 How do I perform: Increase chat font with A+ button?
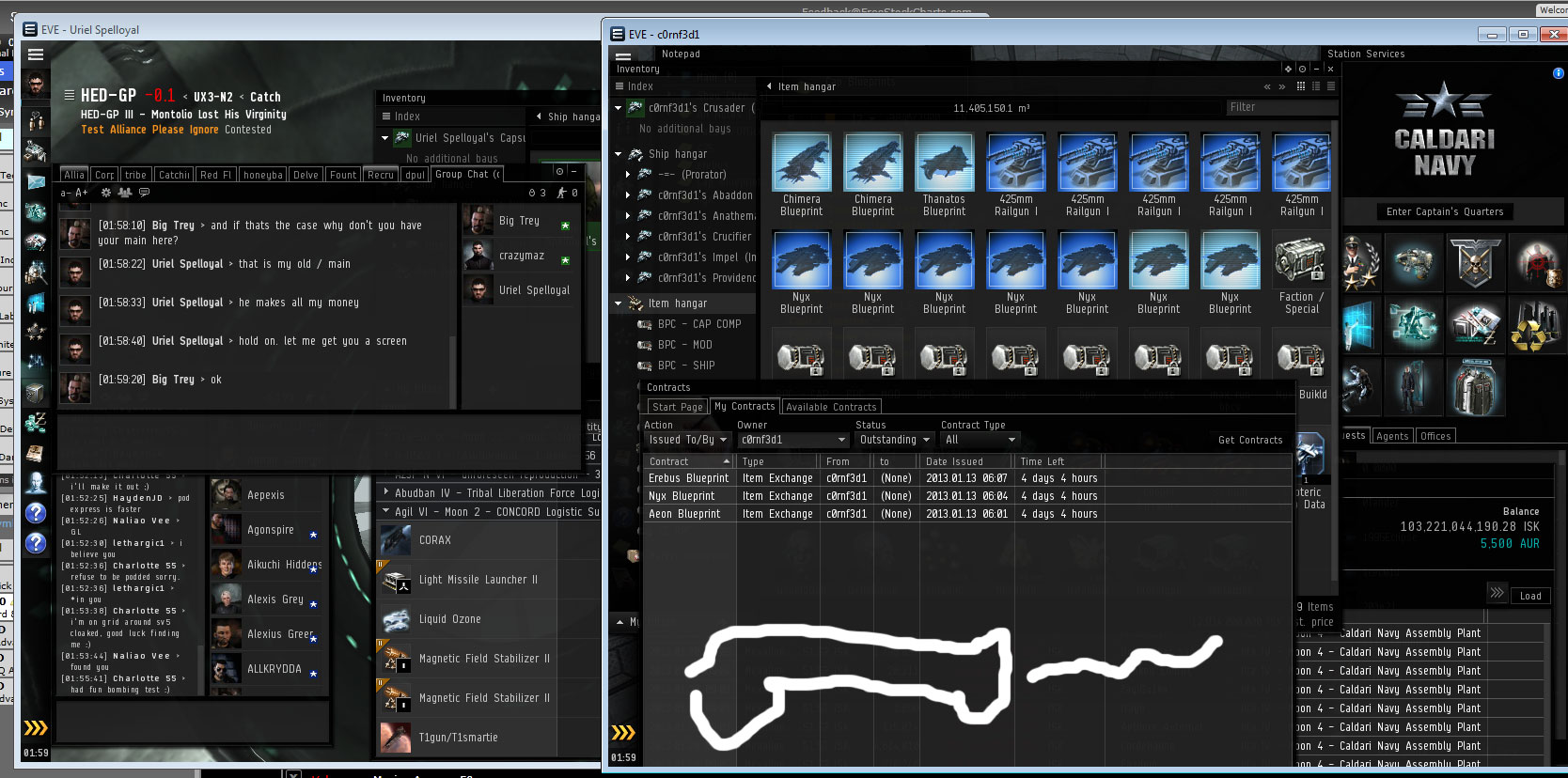(82, 193)
